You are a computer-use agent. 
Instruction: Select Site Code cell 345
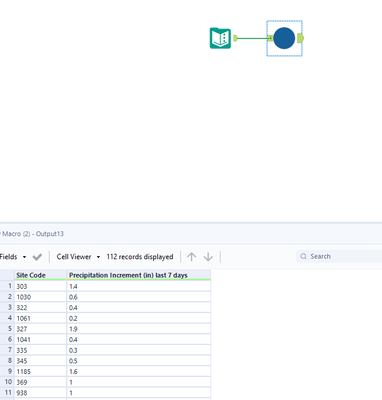40,361
